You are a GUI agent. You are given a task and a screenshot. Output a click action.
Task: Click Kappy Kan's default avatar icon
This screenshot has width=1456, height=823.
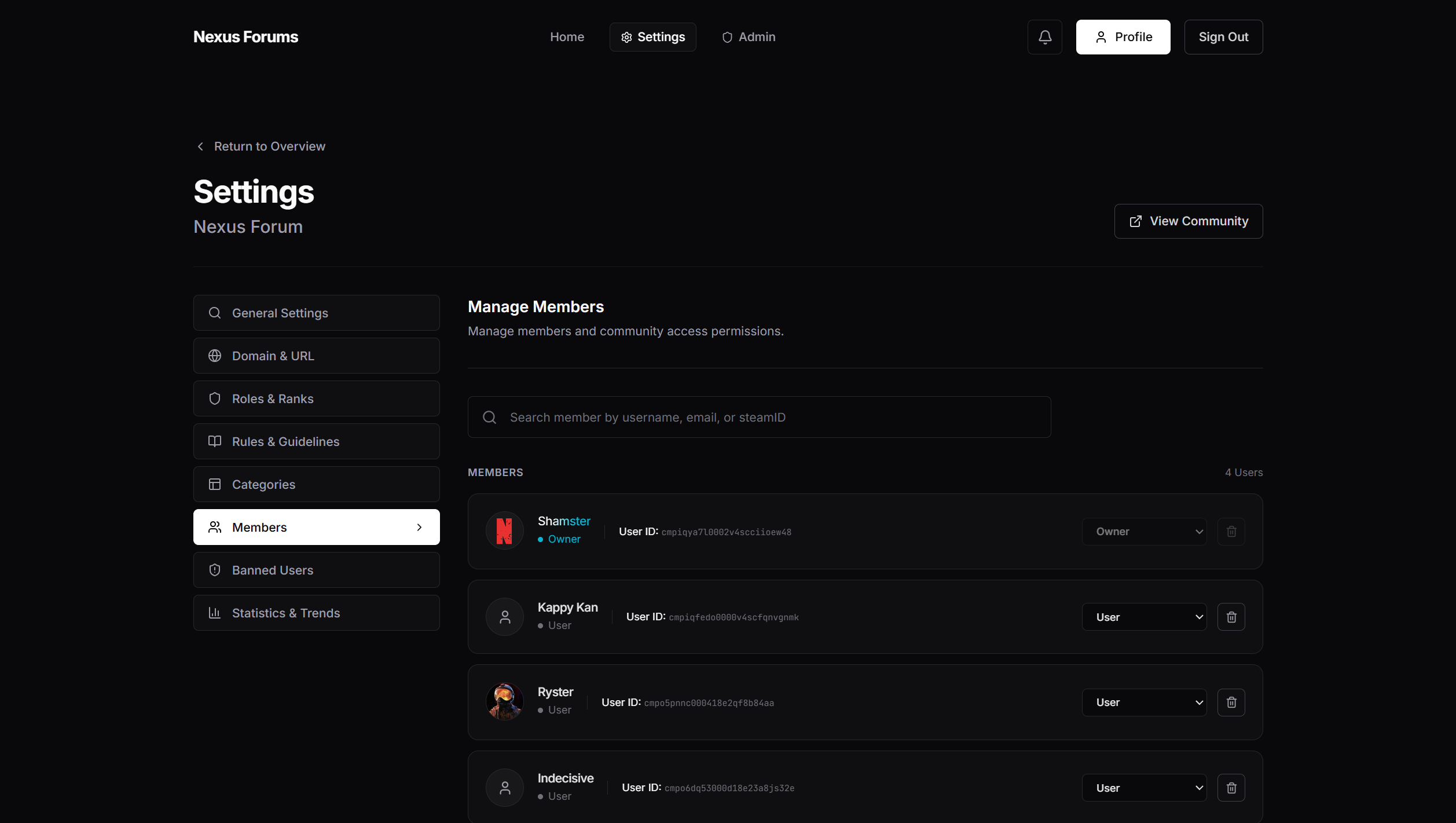click(505, 617)
